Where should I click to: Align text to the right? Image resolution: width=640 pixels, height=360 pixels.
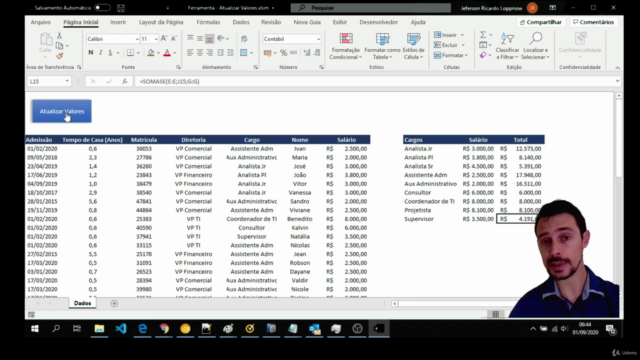click(x=209, y=53)
